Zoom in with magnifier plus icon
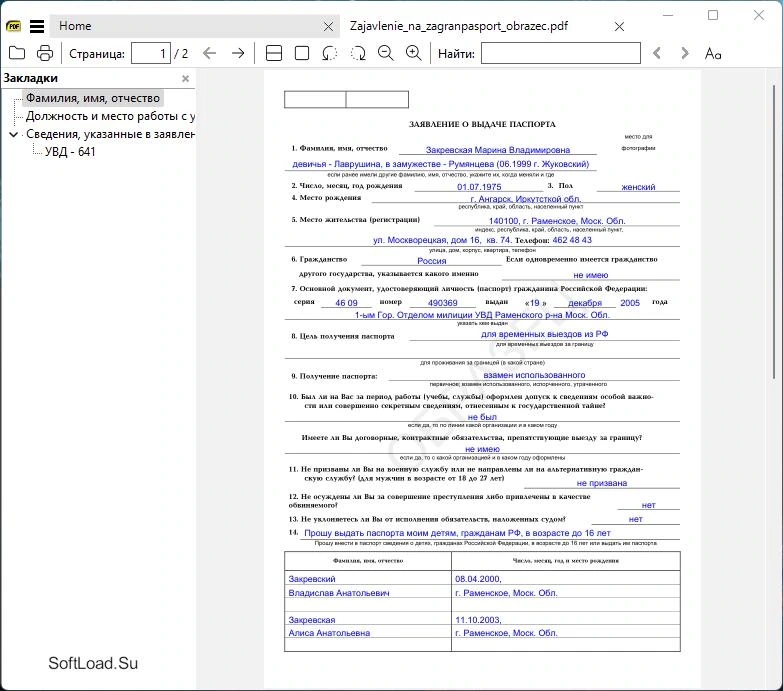783x691 pixels. pyautogui.click(x=413, y=53)
